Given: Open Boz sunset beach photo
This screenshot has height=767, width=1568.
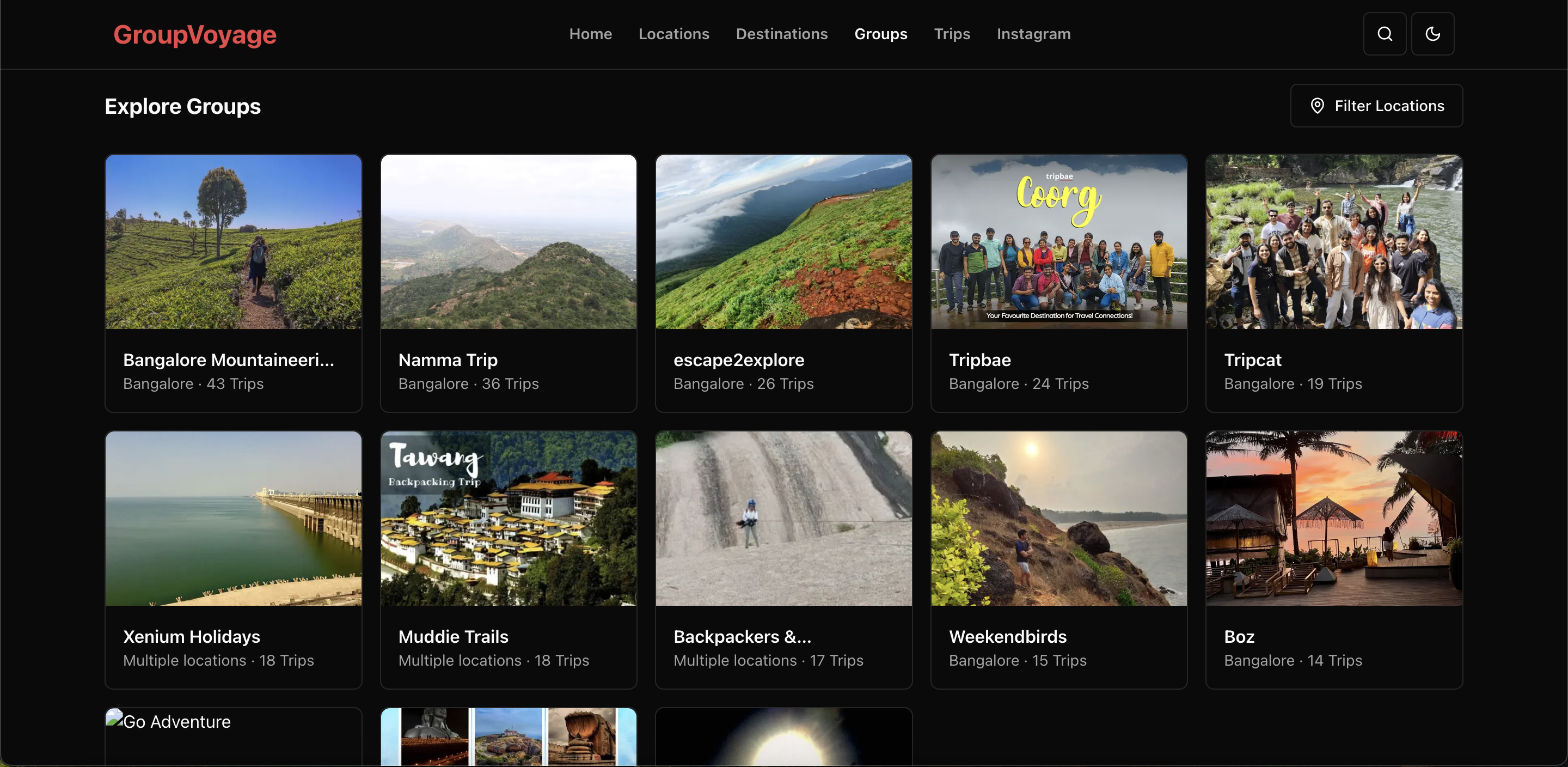Looking at the screenshot, I should pyautogui.click(x=1334, y=519).
